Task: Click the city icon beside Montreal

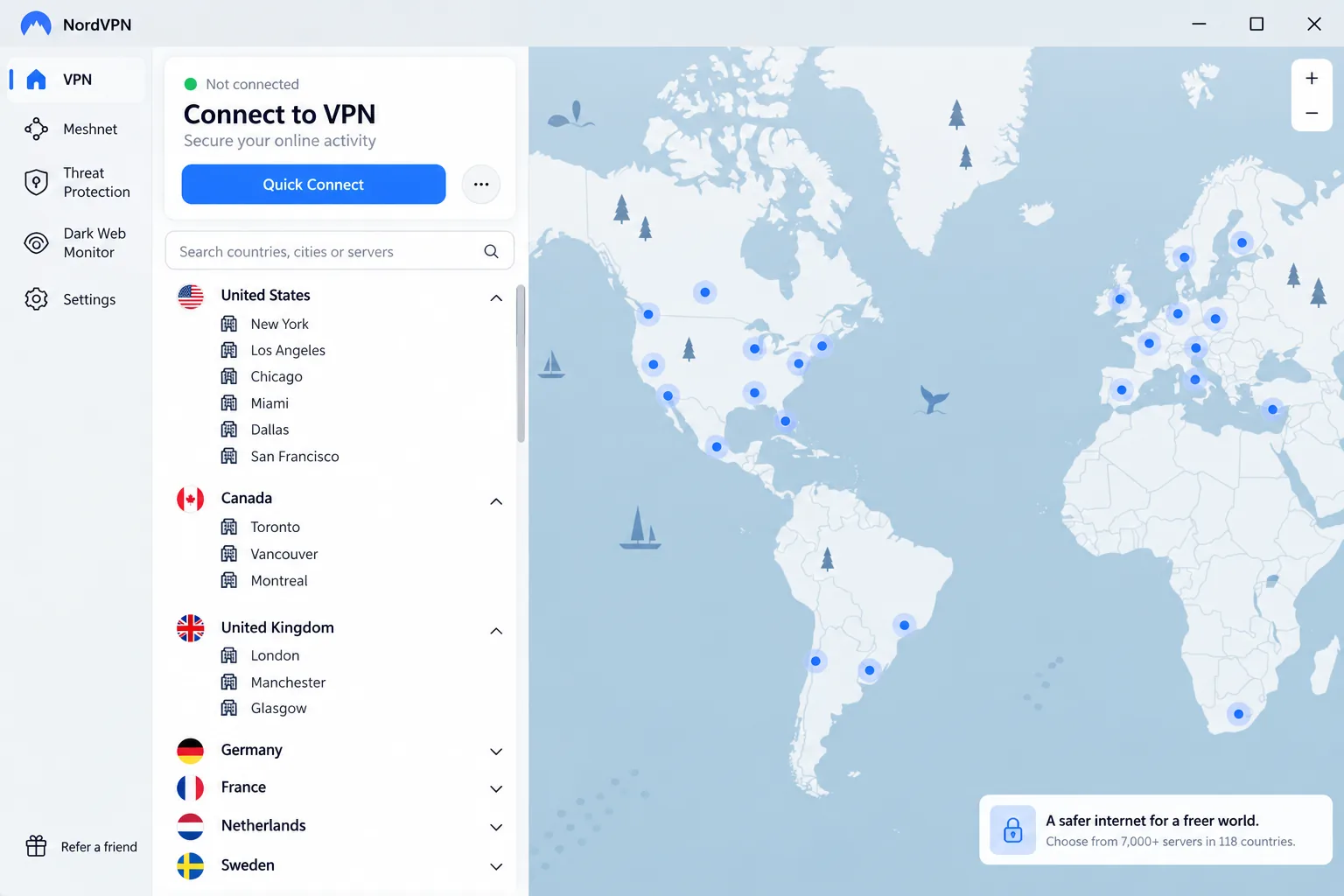Action: click(x=229, y=580)
